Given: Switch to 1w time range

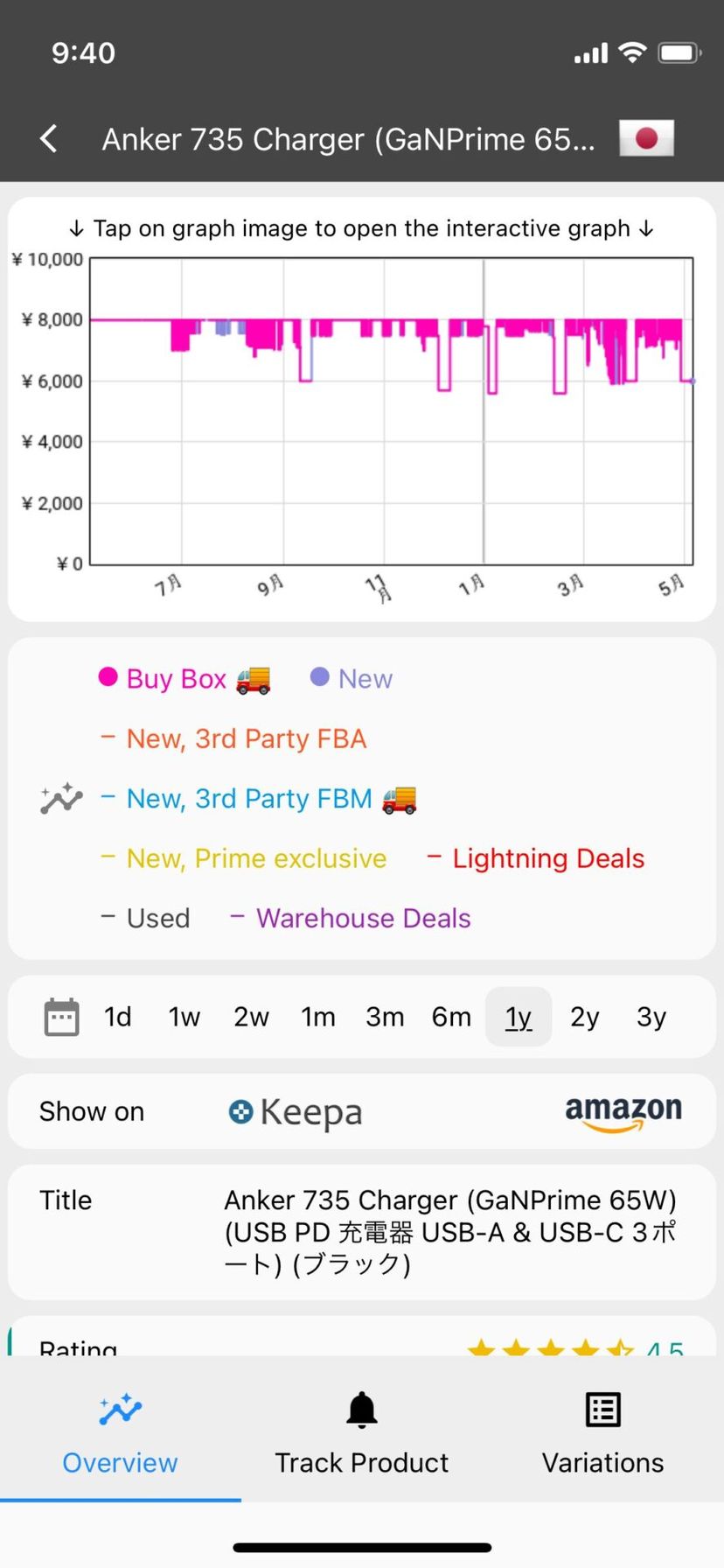Looking at the screenshot, I should click(184, 1017).
